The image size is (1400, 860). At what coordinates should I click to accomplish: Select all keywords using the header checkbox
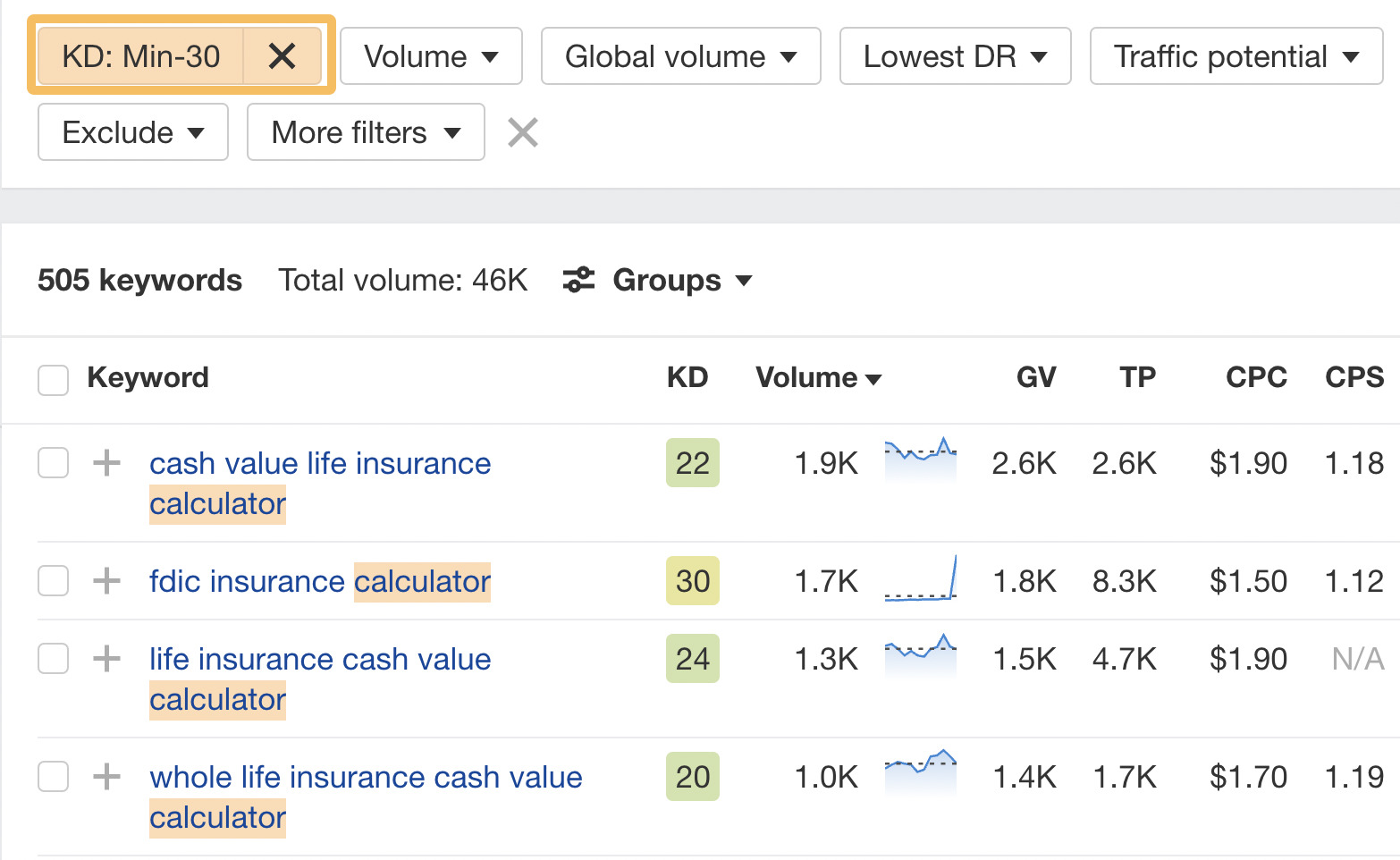[x=53, y=379]
